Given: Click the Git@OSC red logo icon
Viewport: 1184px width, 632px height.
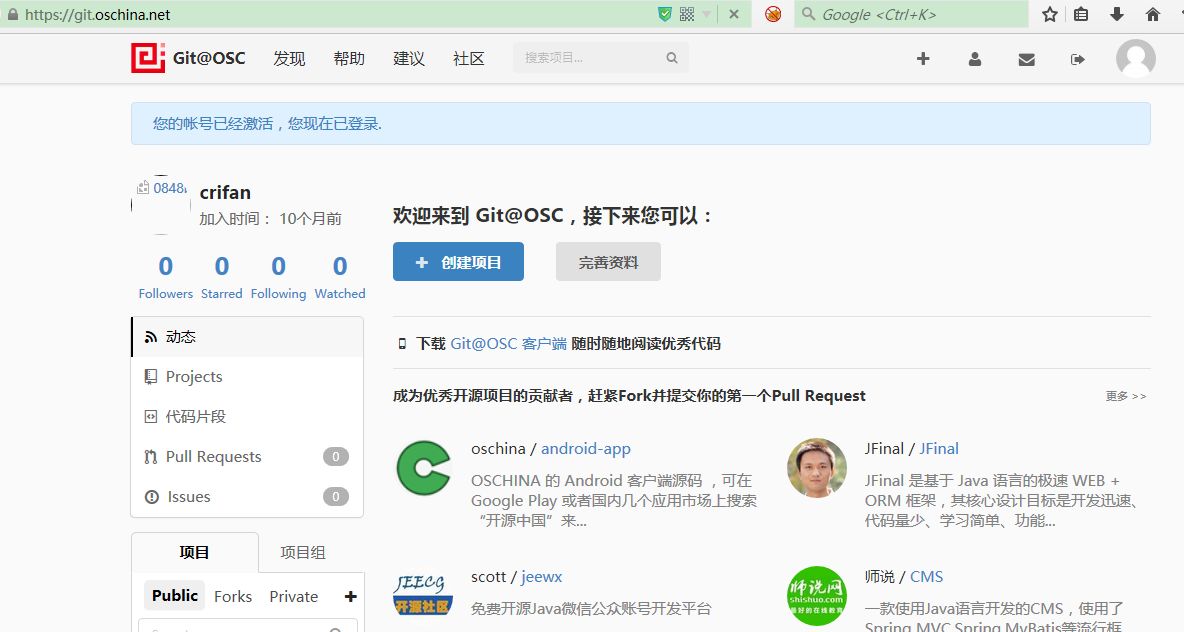Looking at the screenshot, I should (148, 58).
